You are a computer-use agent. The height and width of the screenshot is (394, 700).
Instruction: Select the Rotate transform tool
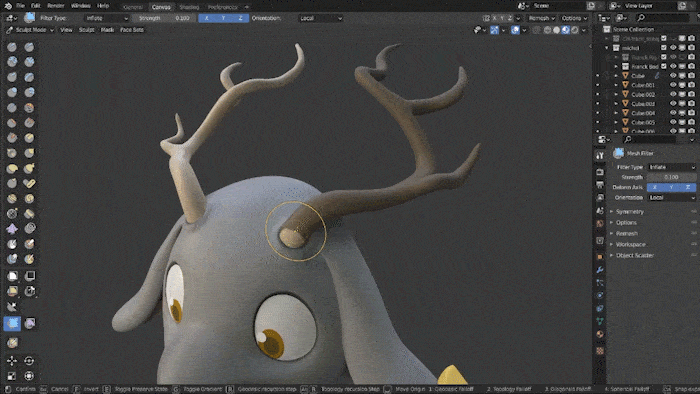point(29,361)
